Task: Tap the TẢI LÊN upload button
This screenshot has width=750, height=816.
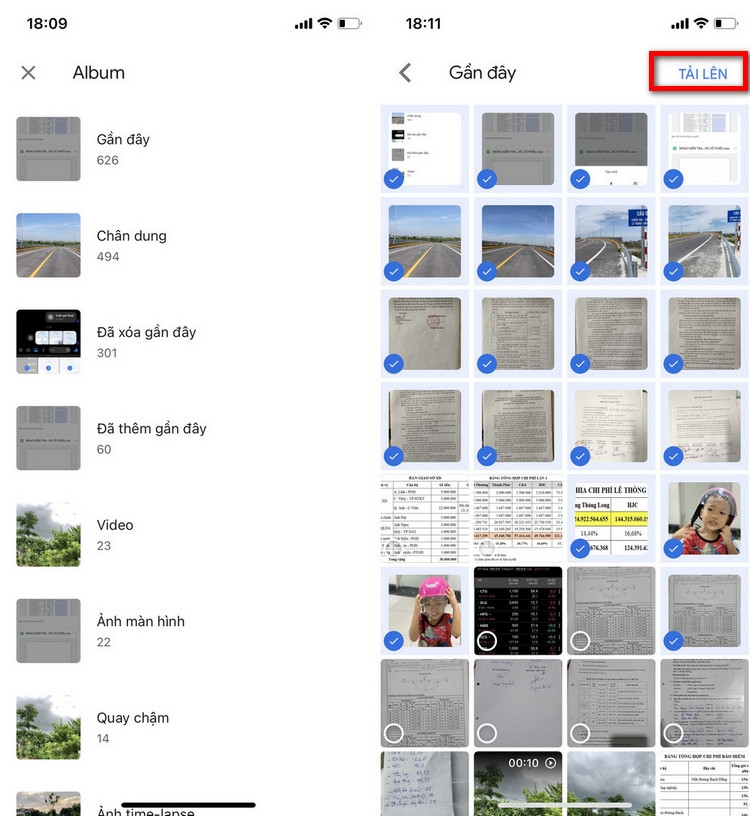Action: pos(702,74)
